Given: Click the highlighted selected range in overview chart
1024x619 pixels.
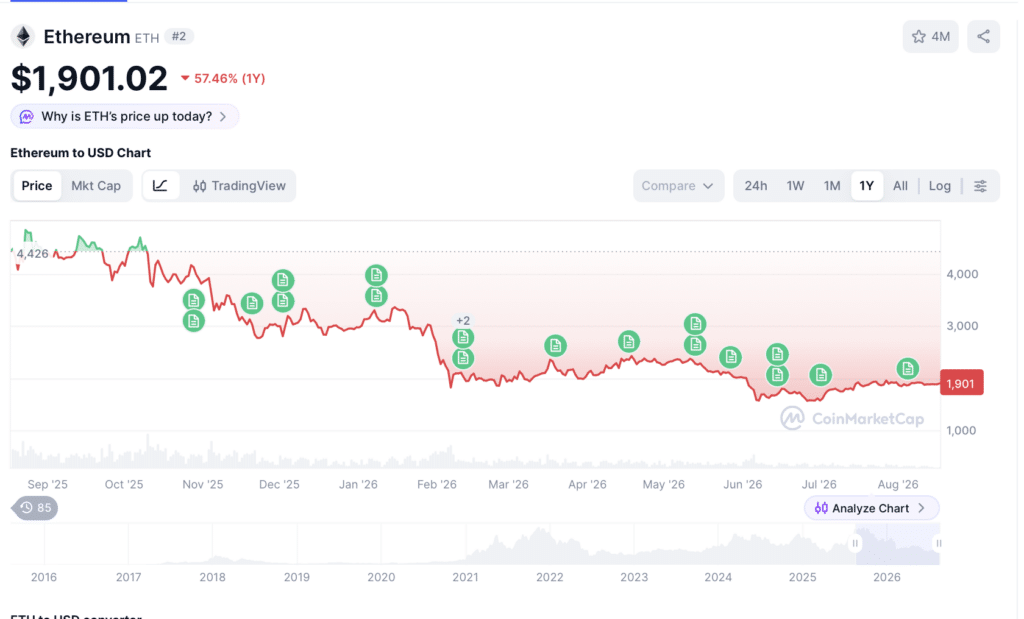Looking at the screenshot, I should (x=897, y=545).
